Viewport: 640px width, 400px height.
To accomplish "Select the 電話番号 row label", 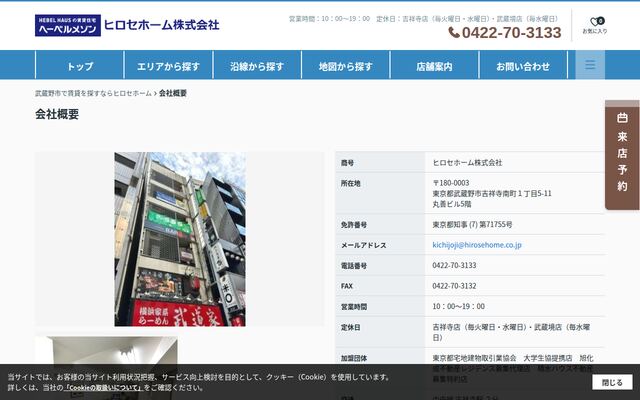I will coord(354,266).
